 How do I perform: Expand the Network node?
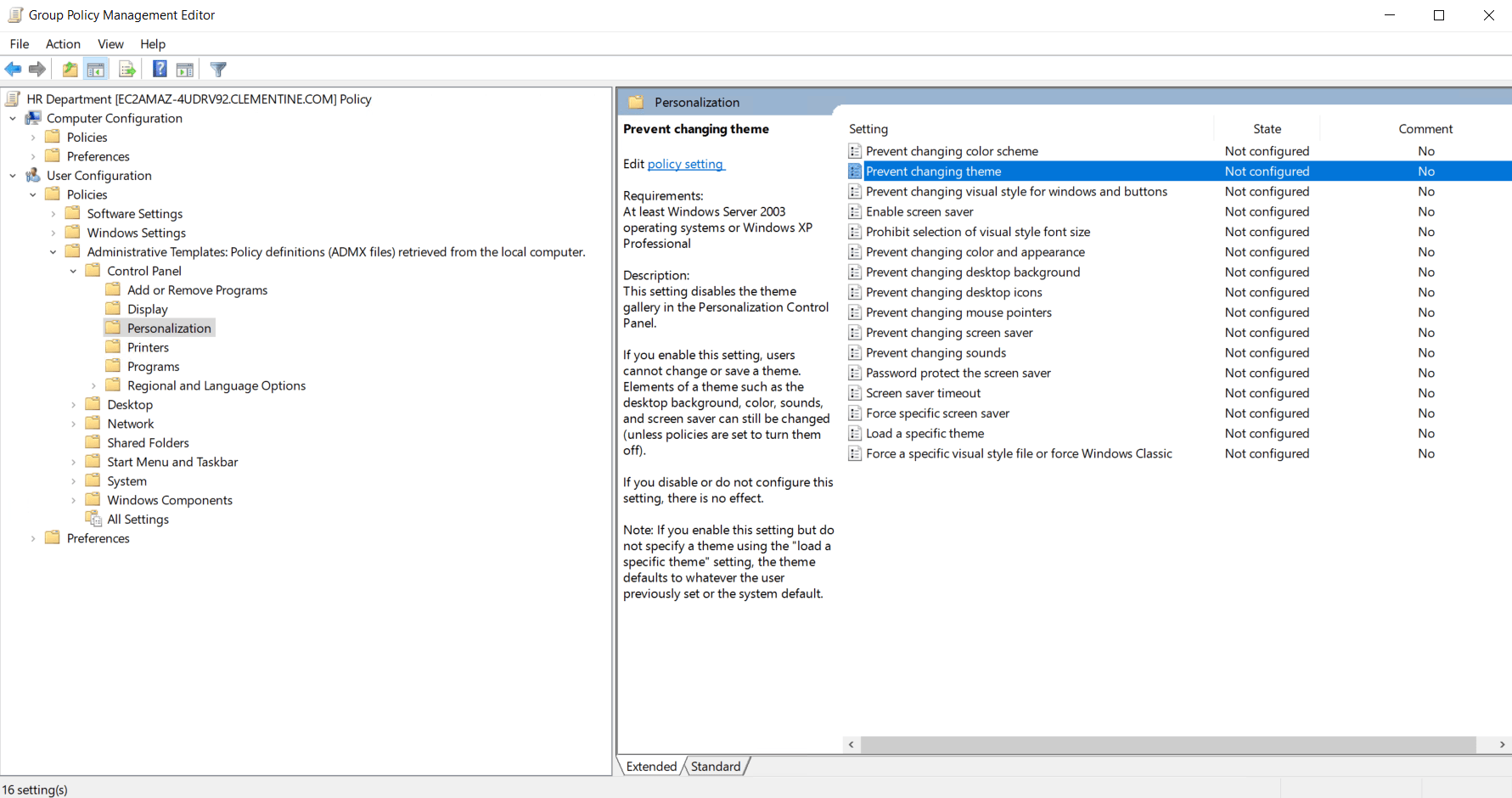(x=73, y=423)
